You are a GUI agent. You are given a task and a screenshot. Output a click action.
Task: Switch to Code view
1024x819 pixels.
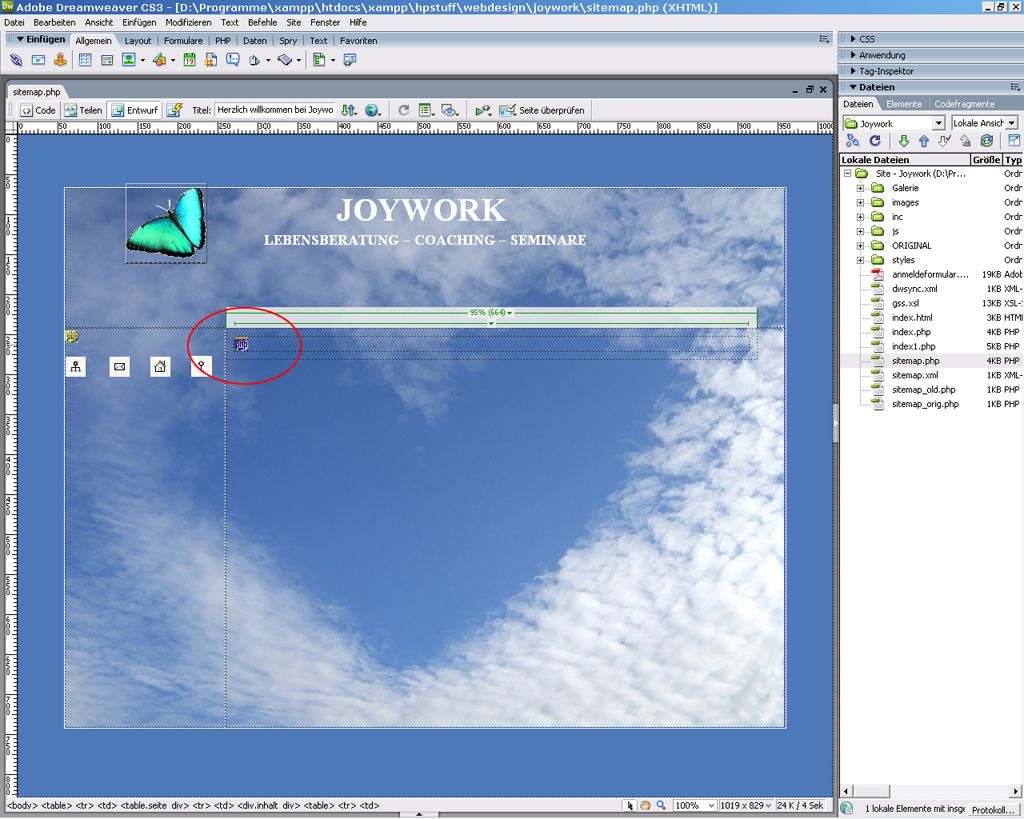click(38, 110)
